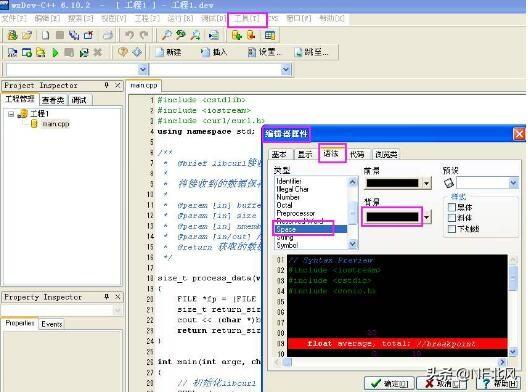
Task: Open the foreground color dropdown arrow
Action: tap(426, 184)
